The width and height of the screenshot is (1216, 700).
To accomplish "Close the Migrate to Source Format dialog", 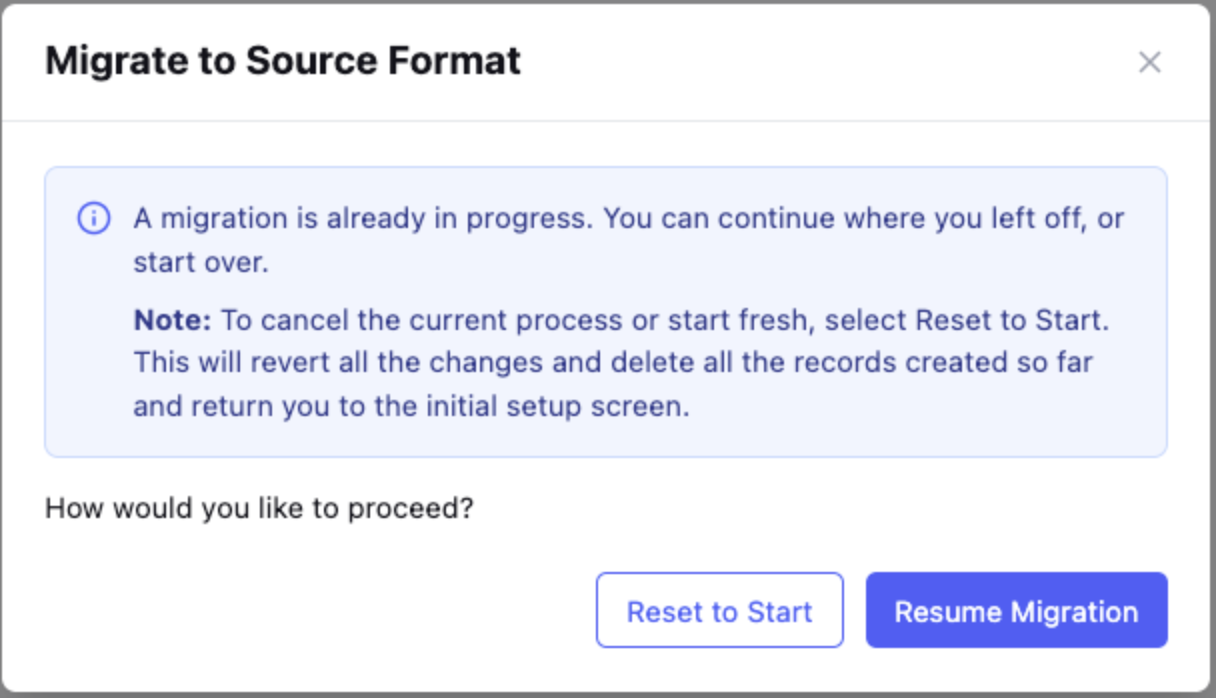I will pos(1149,62).
